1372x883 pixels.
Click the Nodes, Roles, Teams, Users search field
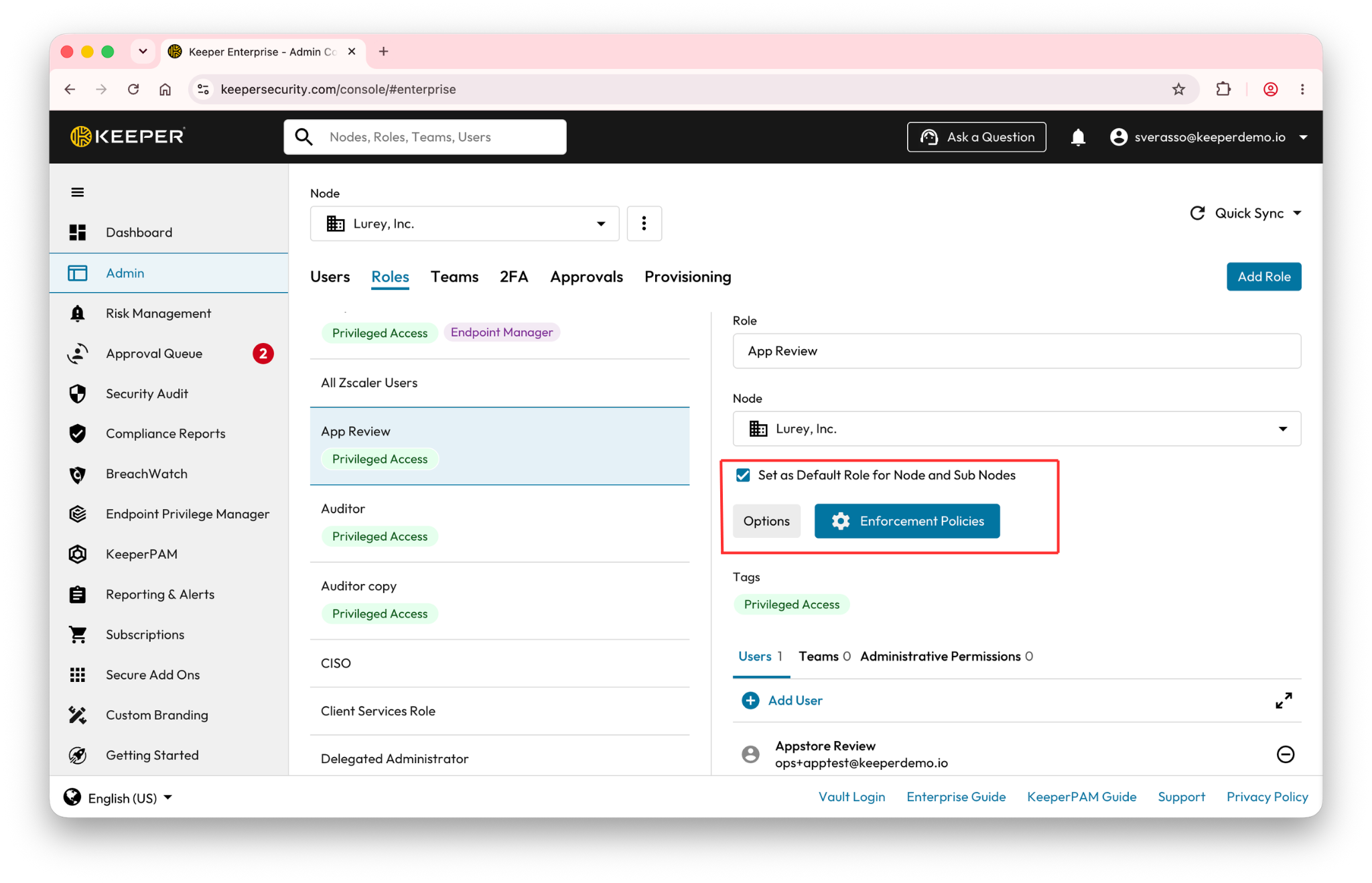coord(425,137)
